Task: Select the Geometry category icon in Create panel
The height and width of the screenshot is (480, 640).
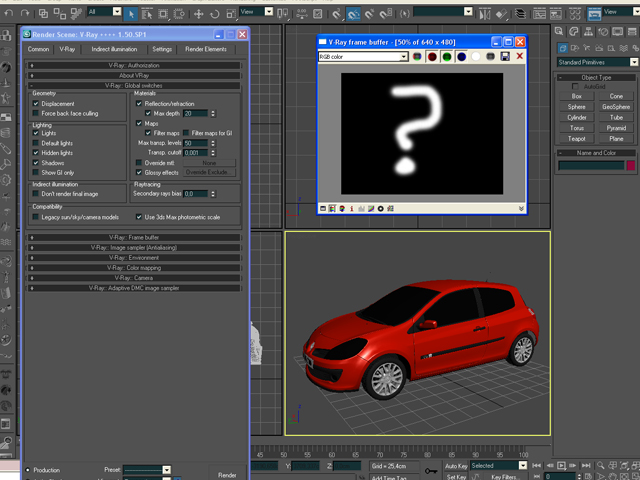Action: point(563,48)
